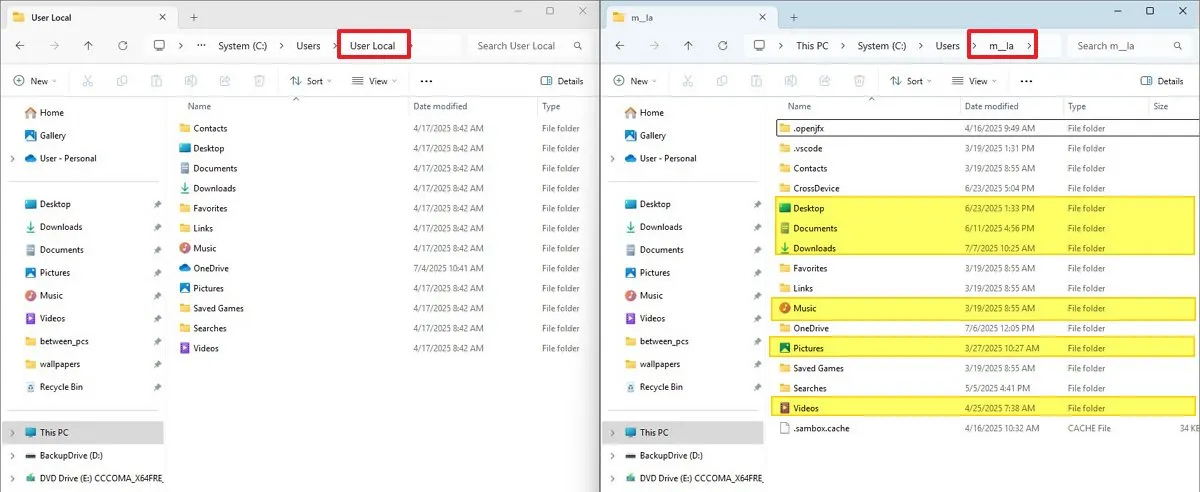Screen dimensions: 1200x492
Task: Open See more ellipsis in User Local toolbar
Action: [x=426, y=81]
